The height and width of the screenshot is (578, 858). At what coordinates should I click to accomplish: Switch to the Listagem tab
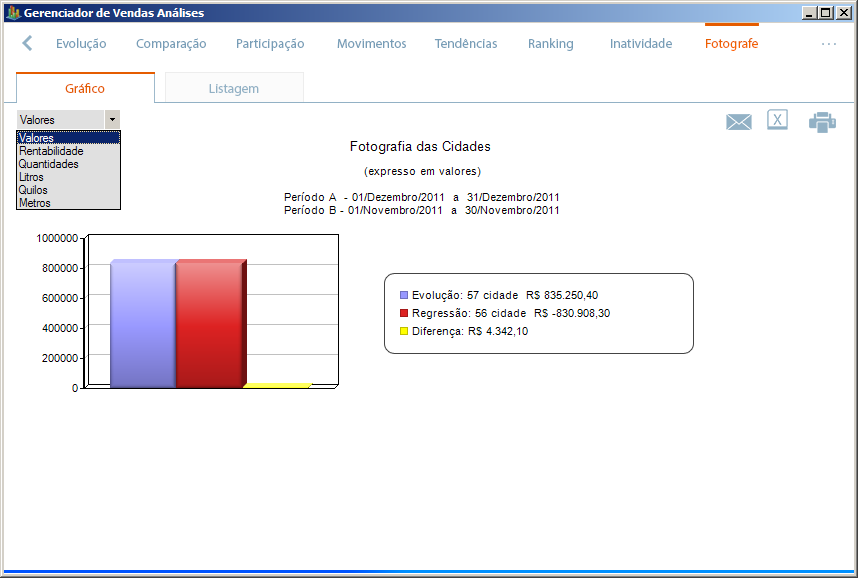[x=233, y=88]
